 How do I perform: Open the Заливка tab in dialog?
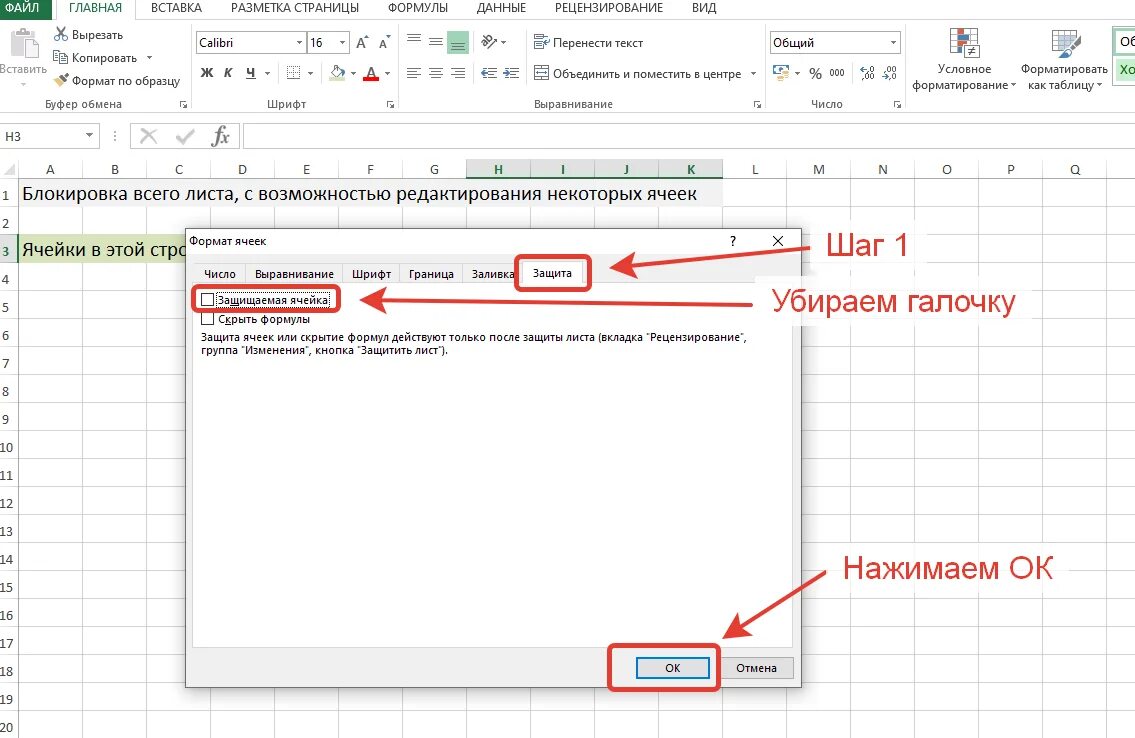tap(492, 274)
